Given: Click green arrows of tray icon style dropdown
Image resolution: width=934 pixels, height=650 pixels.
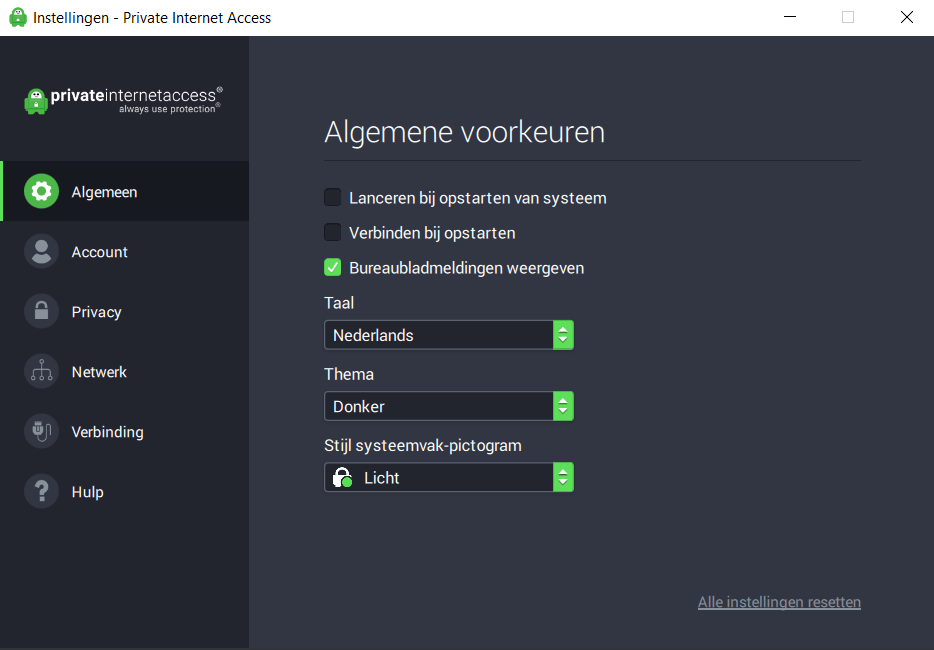Looking at the screenshot, I should coord(563,477).
